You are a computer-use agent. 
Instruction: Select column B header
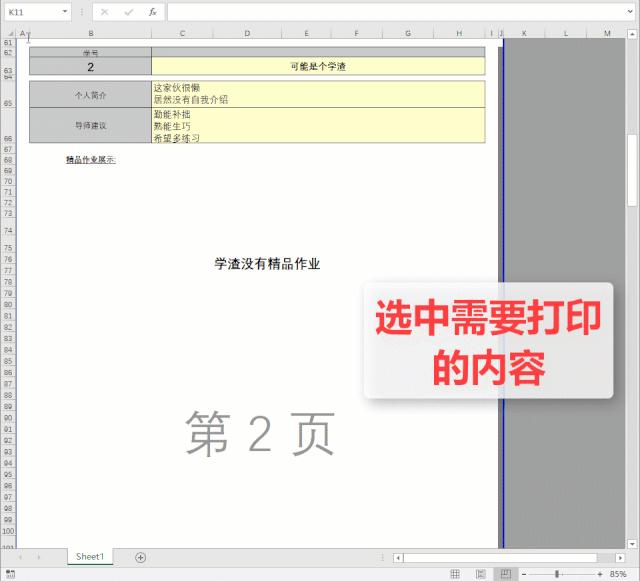coord(91,33)
